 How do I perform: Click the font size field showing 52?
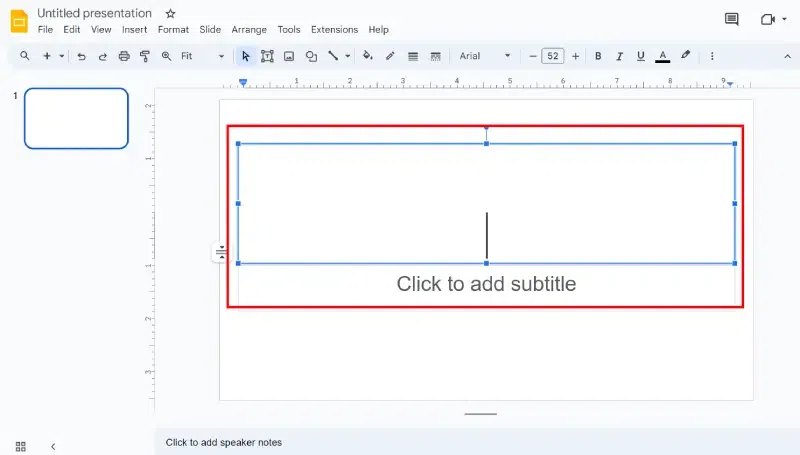click(553, 56)
